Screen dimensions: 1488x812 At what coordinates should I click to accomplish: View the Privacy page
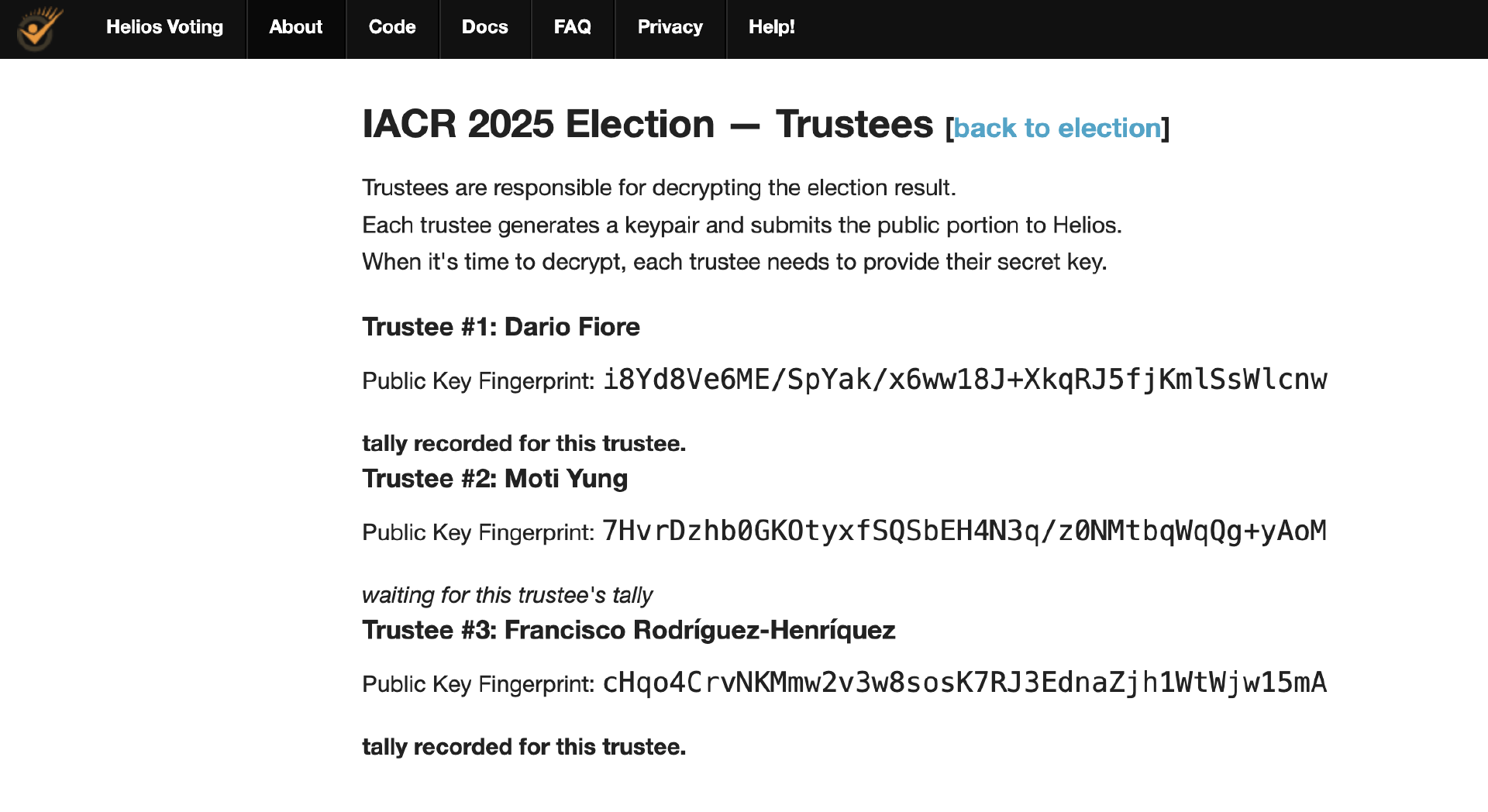click(670, 27)
